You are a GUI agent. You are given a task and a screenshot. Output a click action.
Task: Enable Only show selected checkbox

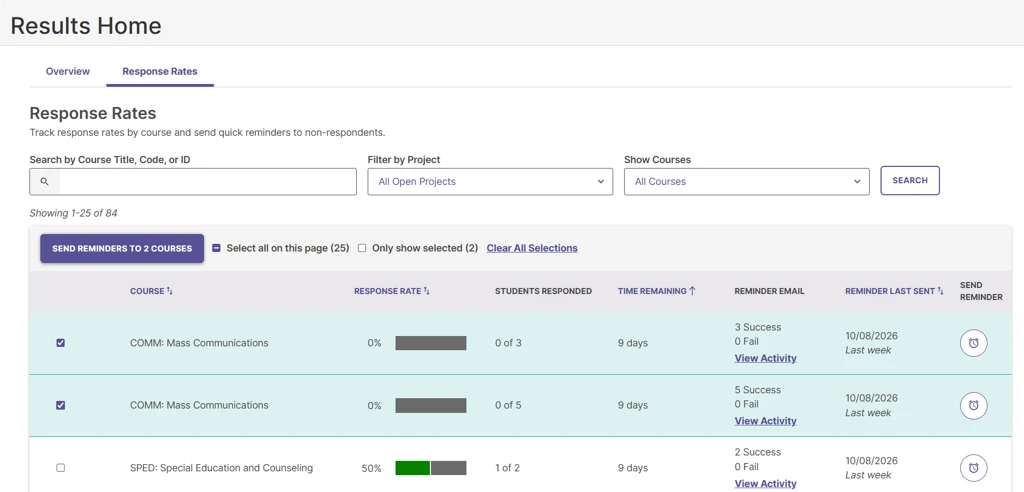(362, 248)
